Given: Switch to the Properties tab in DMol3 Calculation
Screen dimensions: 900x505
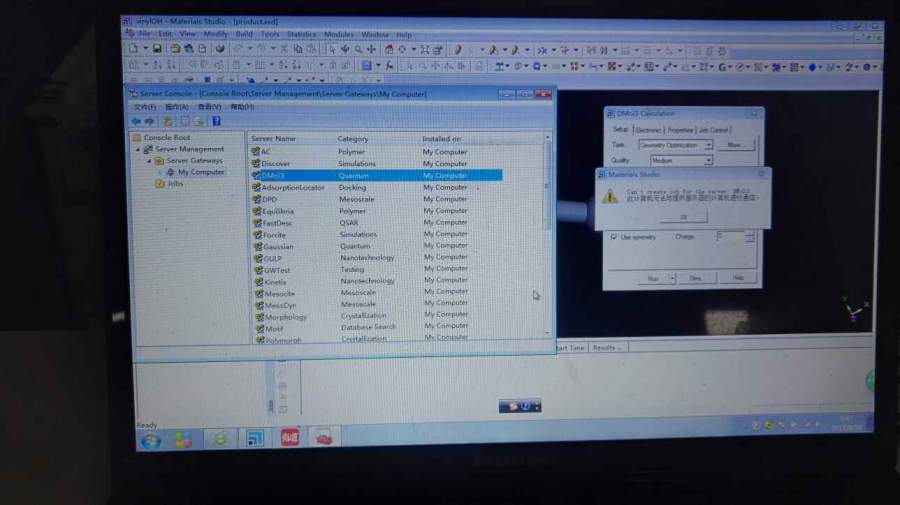Looking at the screenshot, I should click(680, 130).
